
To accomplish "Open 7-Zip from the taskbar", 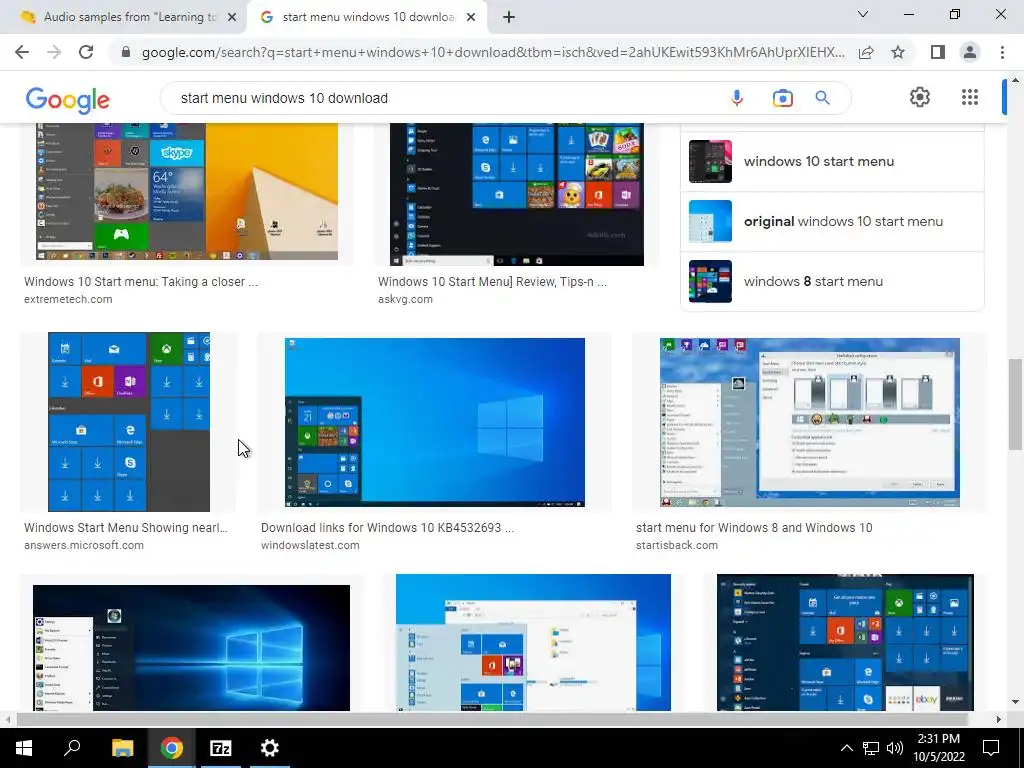I will (x=220, y=748).
